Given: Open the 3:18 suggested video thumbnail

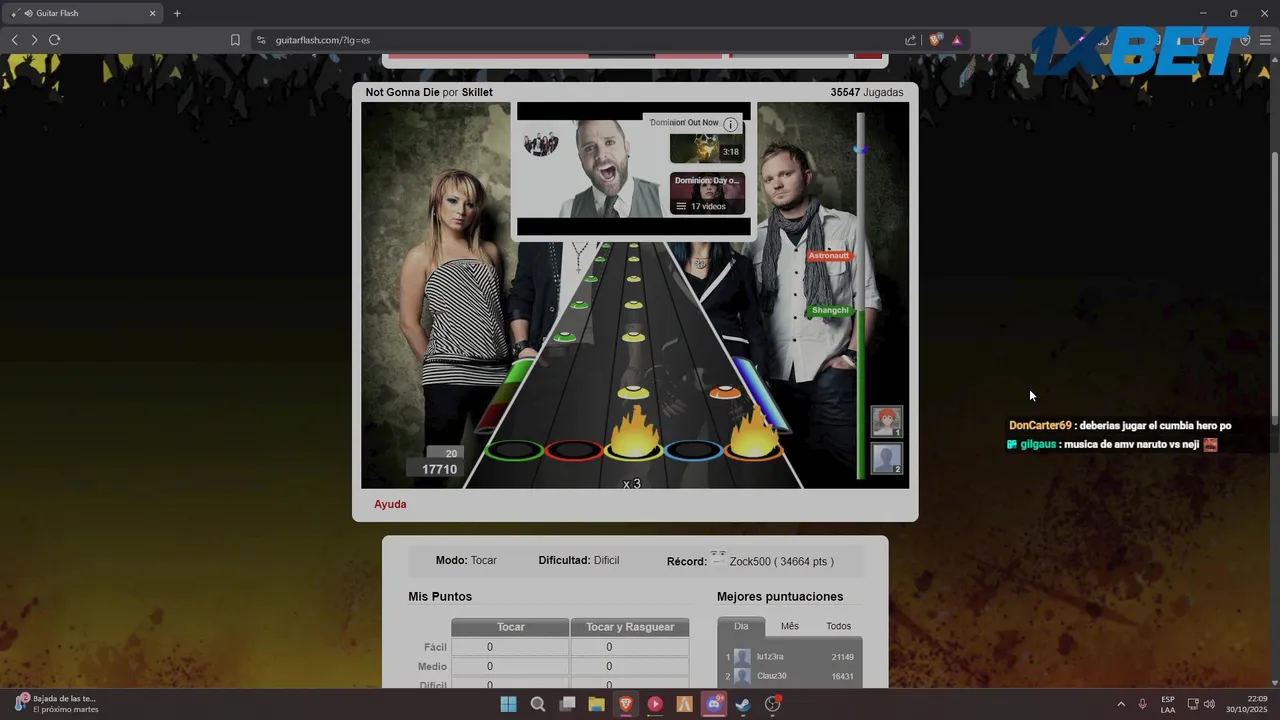Looking at the screenshot, I should [707, 147].
